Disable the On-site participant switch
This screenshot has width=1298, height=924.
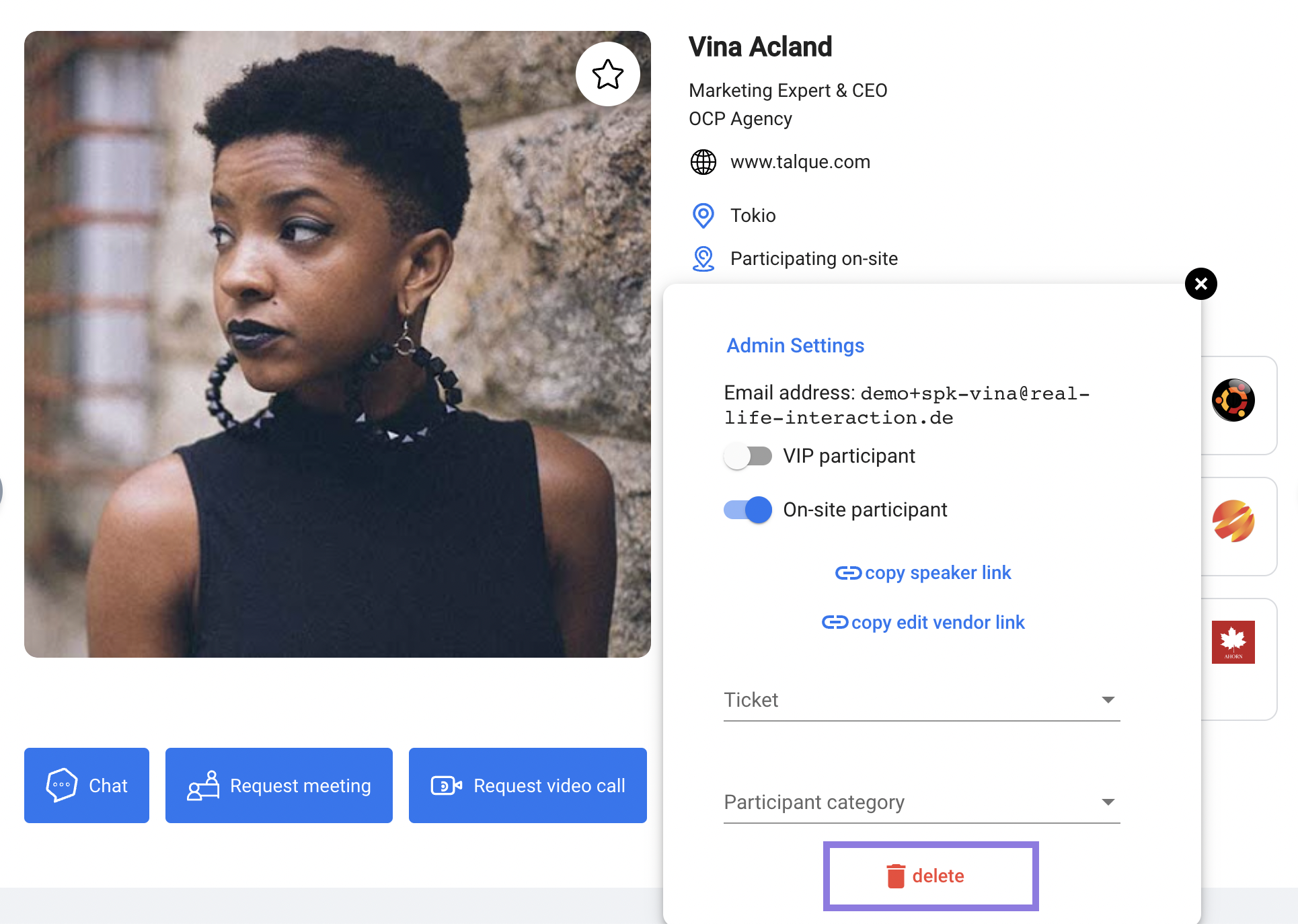point(748,510)
